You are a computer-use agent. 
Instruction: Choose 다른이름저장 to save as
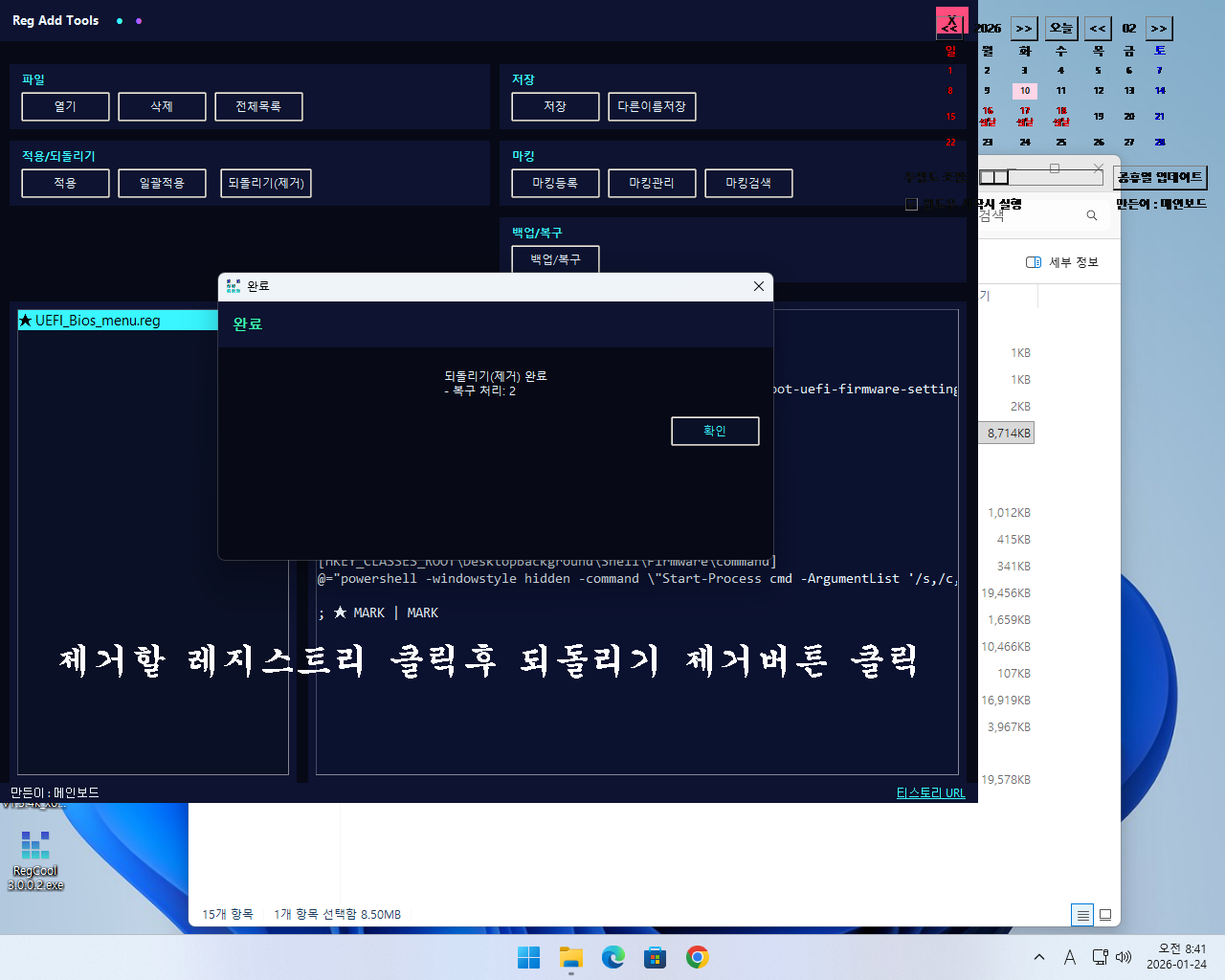pos(652,106)
